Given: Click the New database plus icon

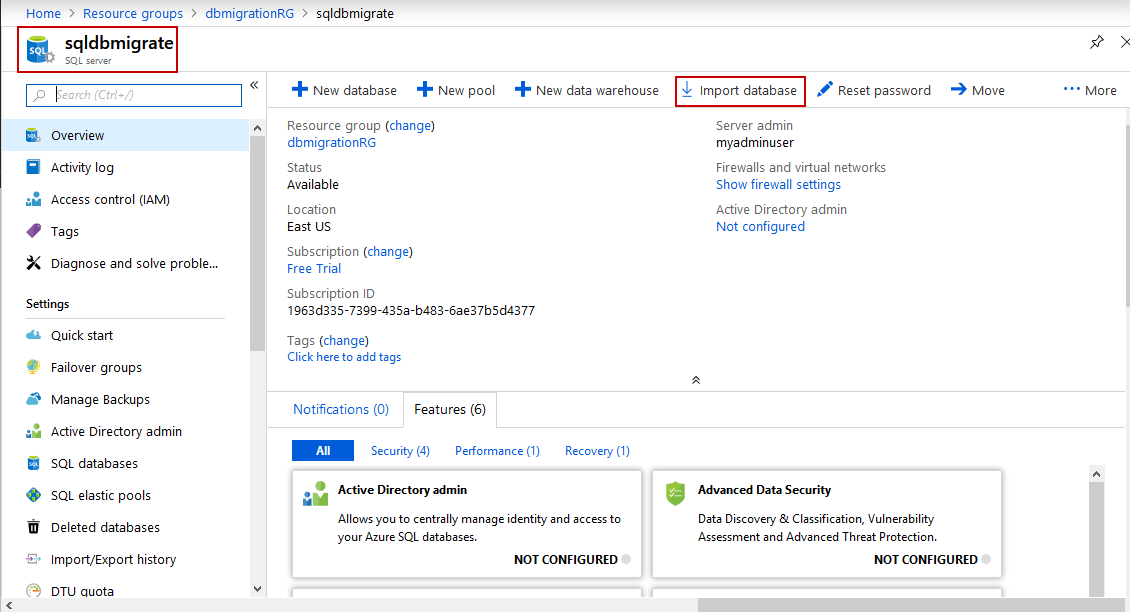Looking at the screenshot, I should click(x=299, y=90).
